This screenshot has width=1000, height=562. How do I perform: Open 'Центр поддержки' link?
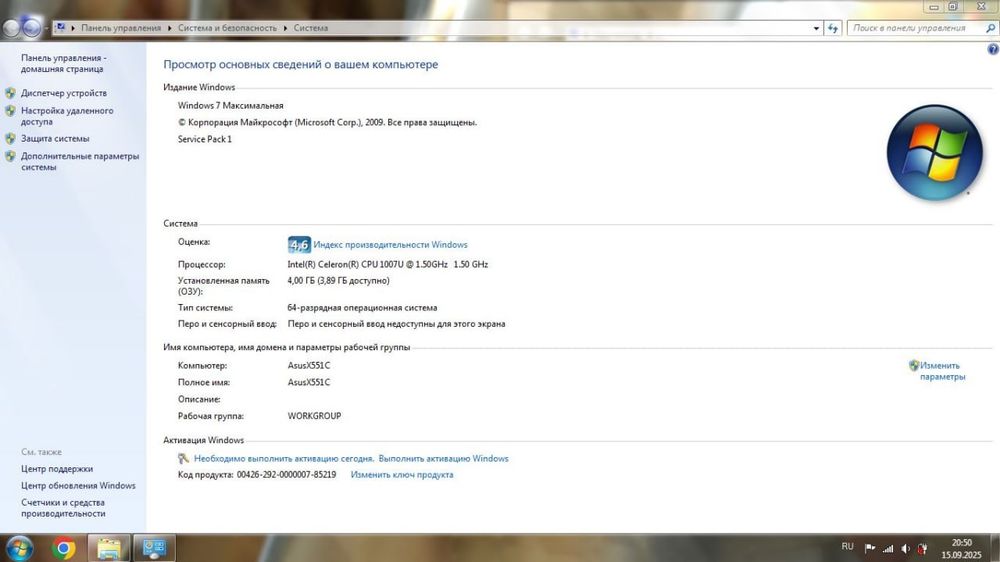pyautogui.click(x=57, y=469)
